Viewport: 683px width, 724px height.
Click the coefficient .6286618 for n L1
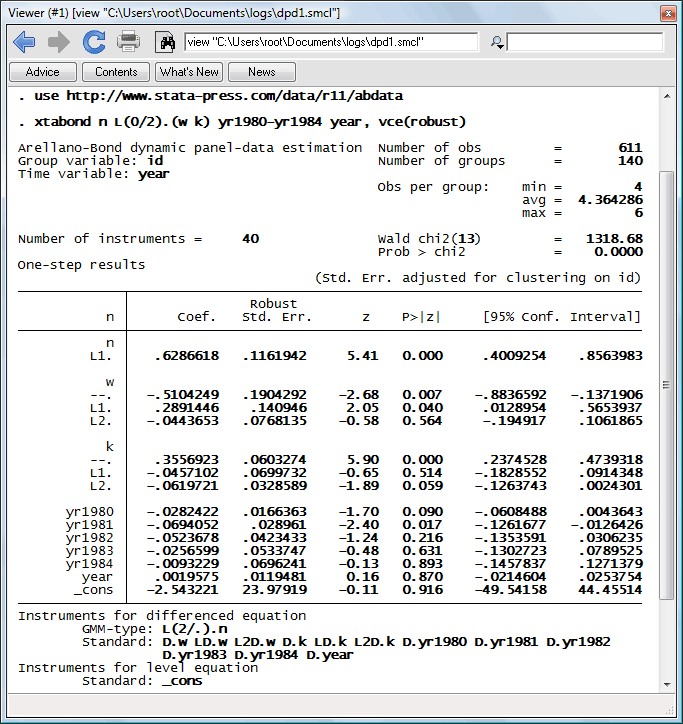coord(187,356)
